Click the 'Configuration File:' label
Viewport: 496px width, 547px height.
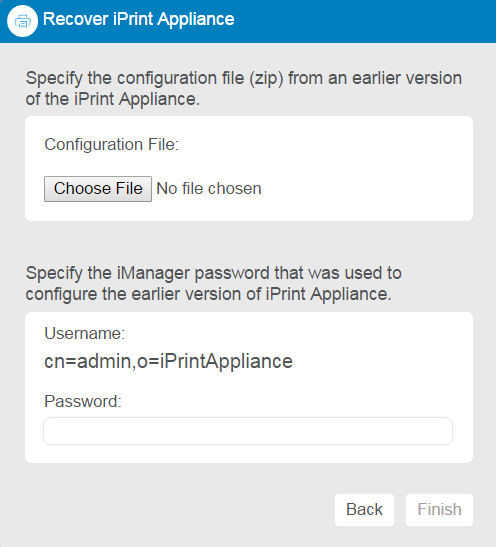click(111, 144)
